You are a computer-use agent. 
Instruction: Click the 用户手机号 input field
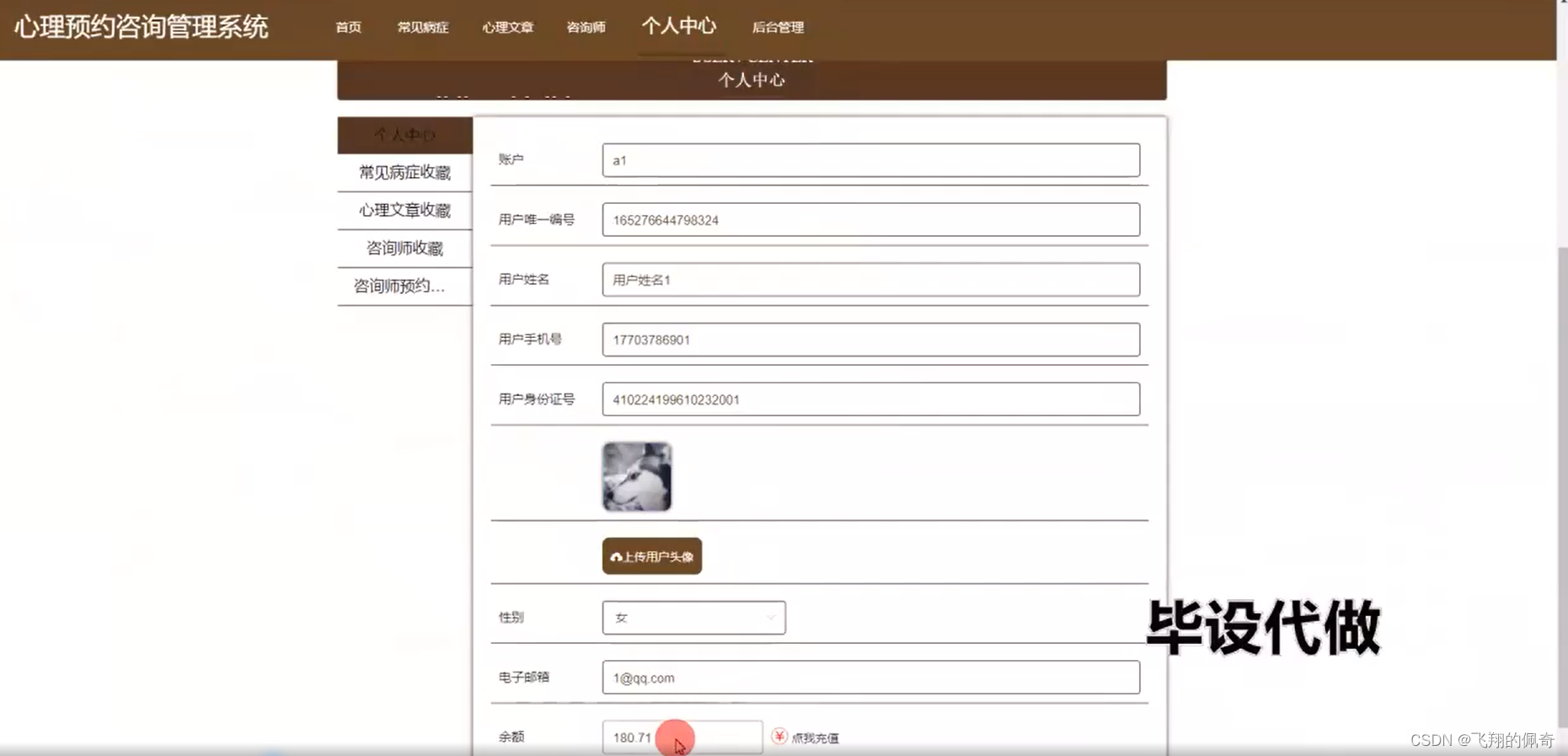click(871, 340)
